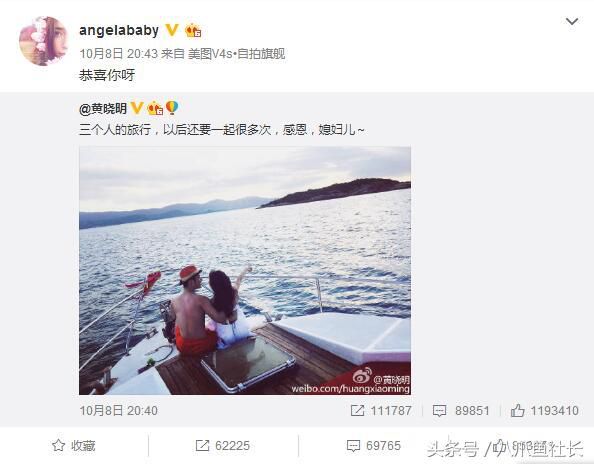Toggle the 收藏 favorite star
Viewport: 594px width, 464px height.
click(x=73, y=446)
